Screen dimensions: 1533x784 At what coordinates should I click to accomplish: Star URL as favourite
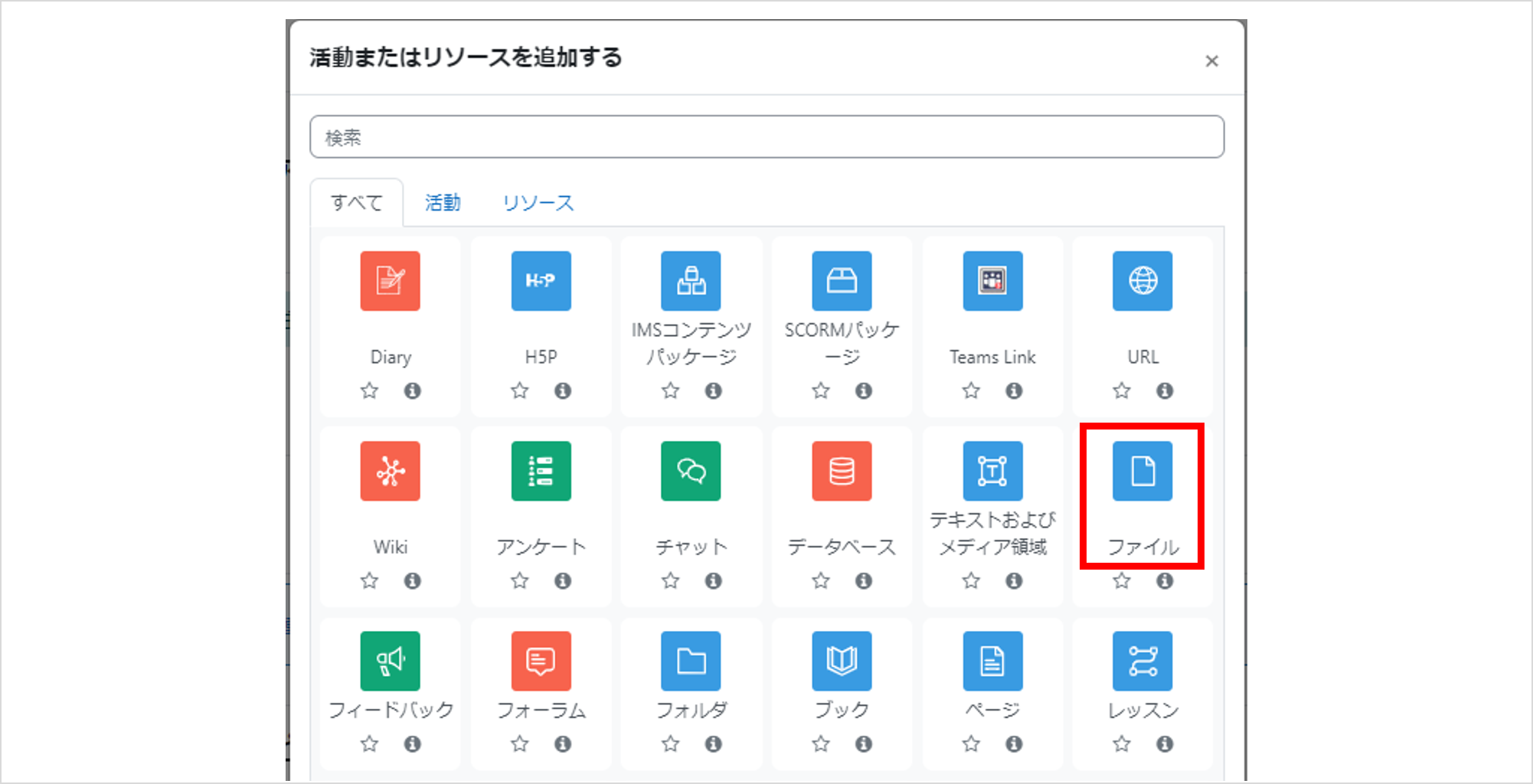(1122, 390)
